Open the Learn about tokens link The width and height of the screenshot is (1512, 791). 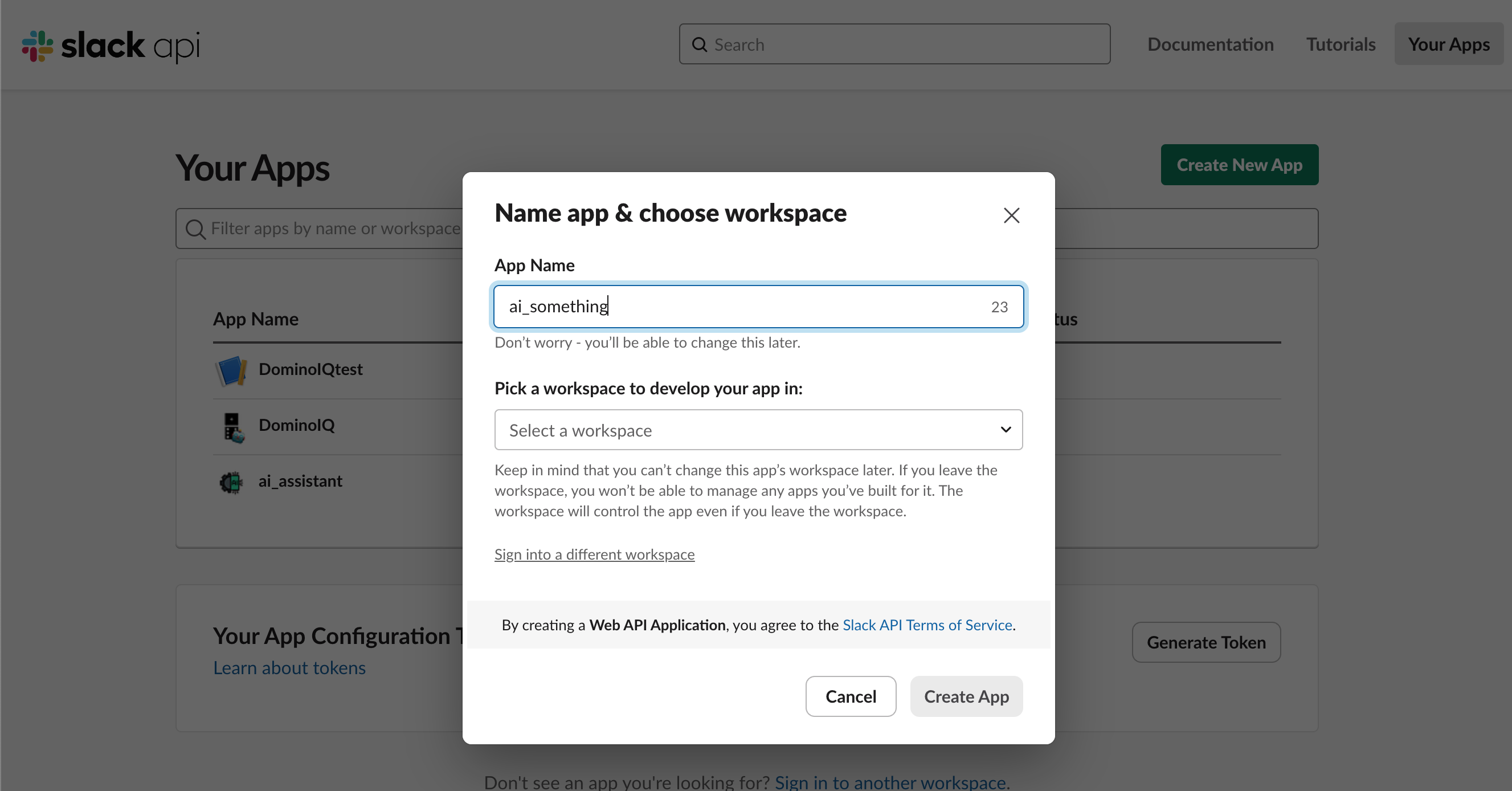[289, 668]
